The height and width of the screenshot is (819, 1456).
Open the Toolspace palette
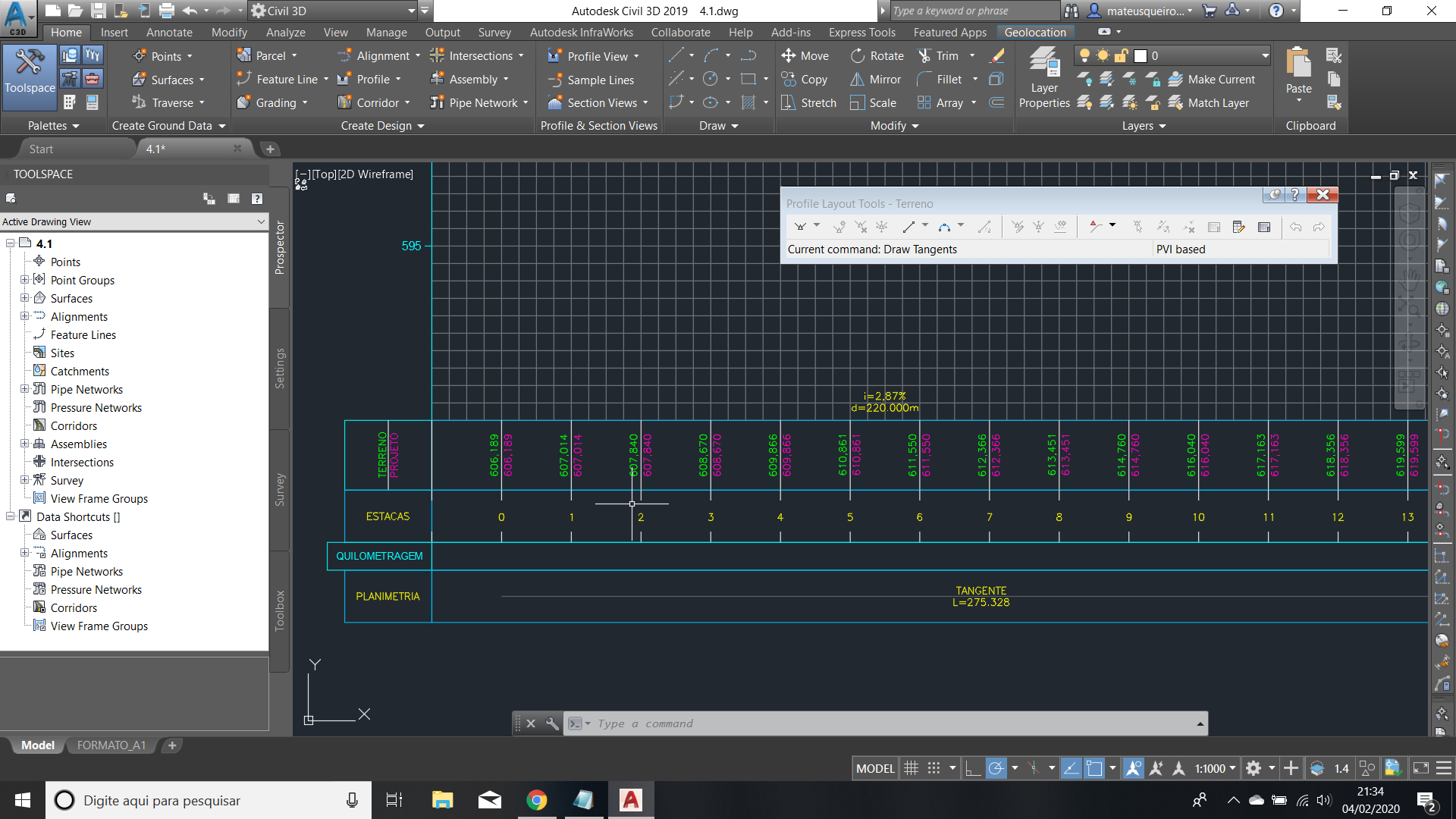click(29, 76)
